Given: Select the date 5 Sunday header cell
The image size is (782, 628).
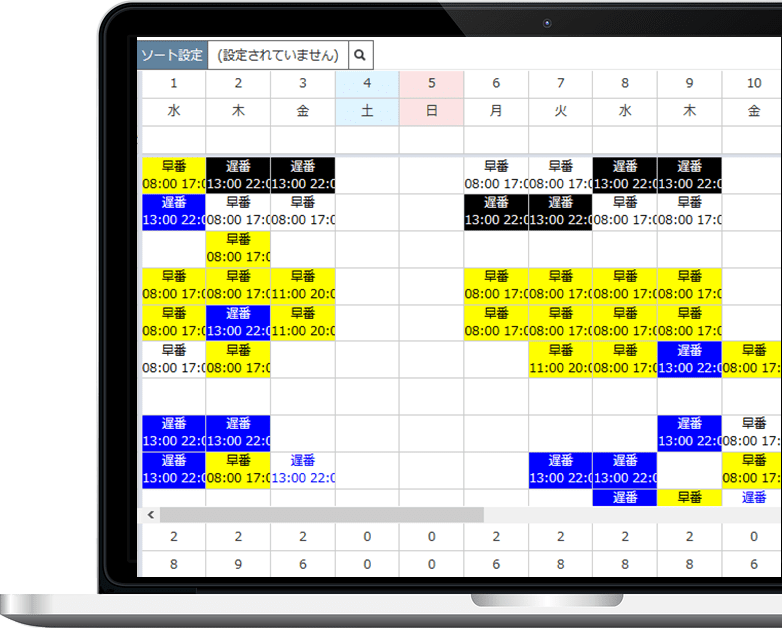Looking at the screenshot, I should [431, 84].
